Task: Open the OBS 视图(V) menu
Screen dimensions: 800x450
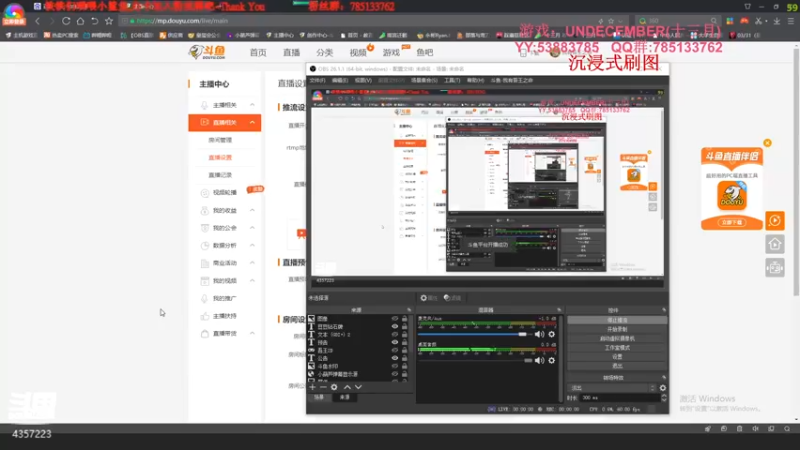Action: [363, 80]
